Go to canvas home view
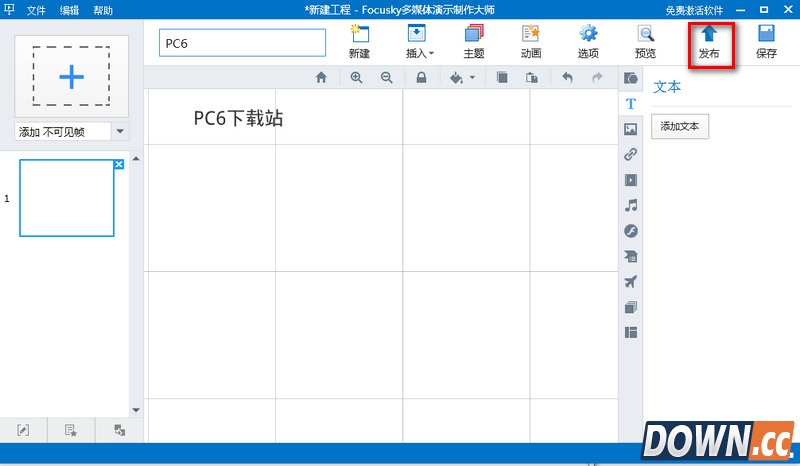The height and width of the screenshot is (466, 800). (x=321, y=78)
